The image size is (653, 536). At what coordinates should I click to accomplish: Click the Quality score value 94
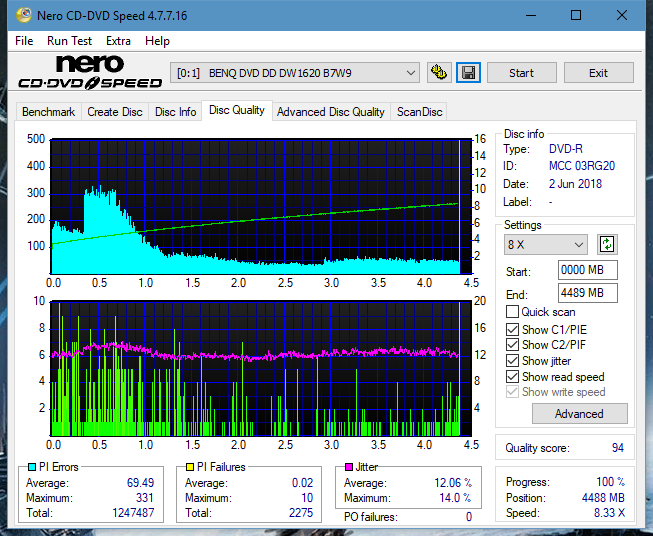[618, 448]
